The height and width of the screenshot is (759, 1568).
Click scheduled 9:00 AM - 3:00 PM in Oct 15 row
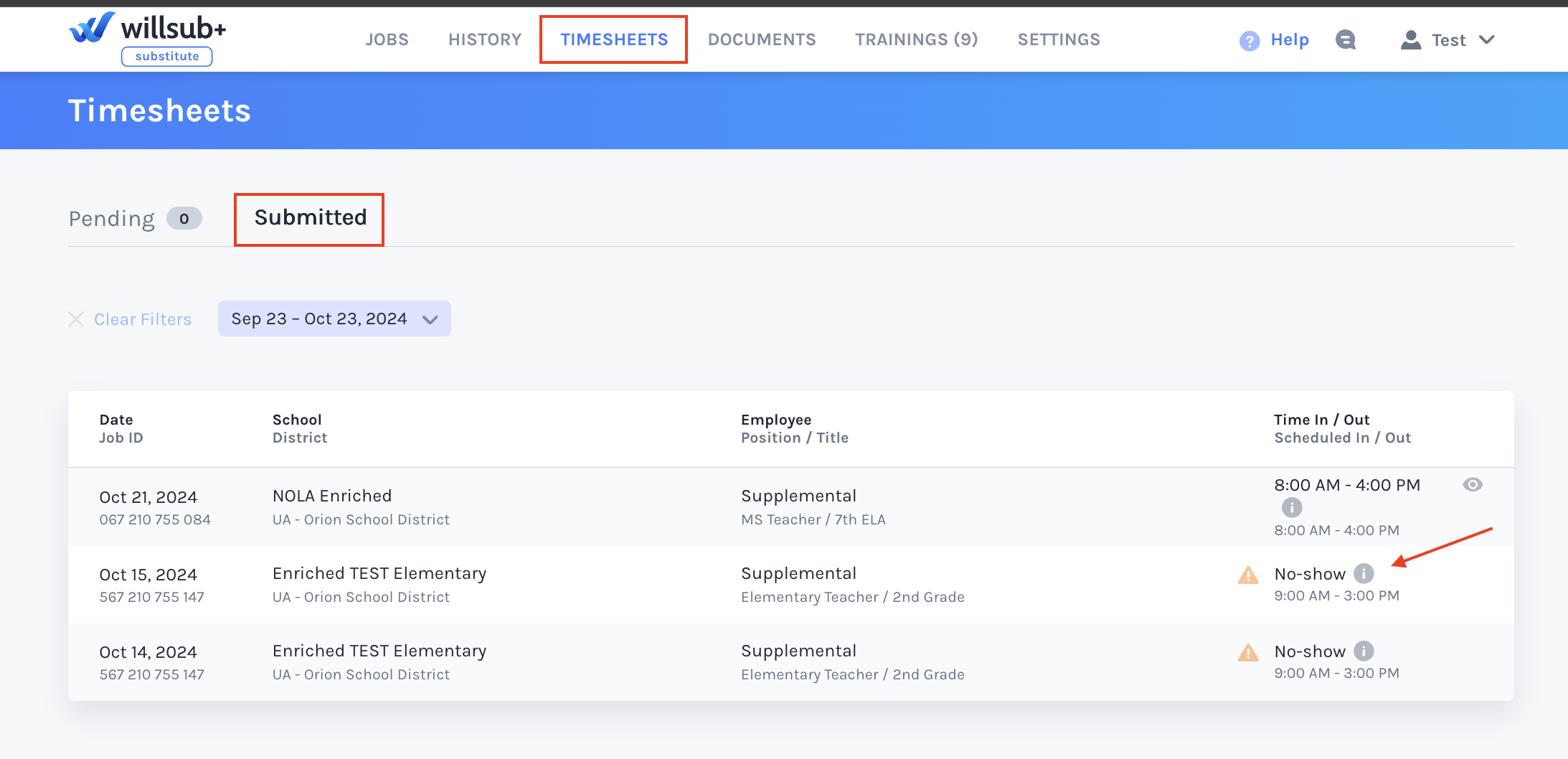pyautogui.click(x=1337, y=595)
